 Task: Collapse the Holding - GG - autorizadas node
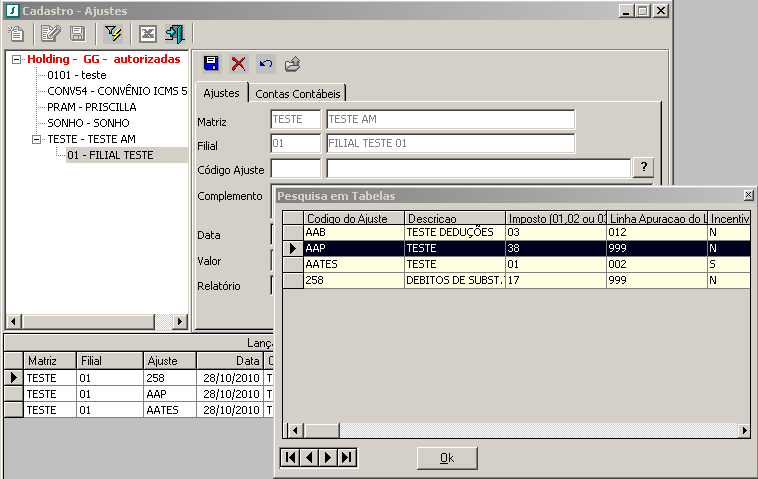tap(17, 59)
